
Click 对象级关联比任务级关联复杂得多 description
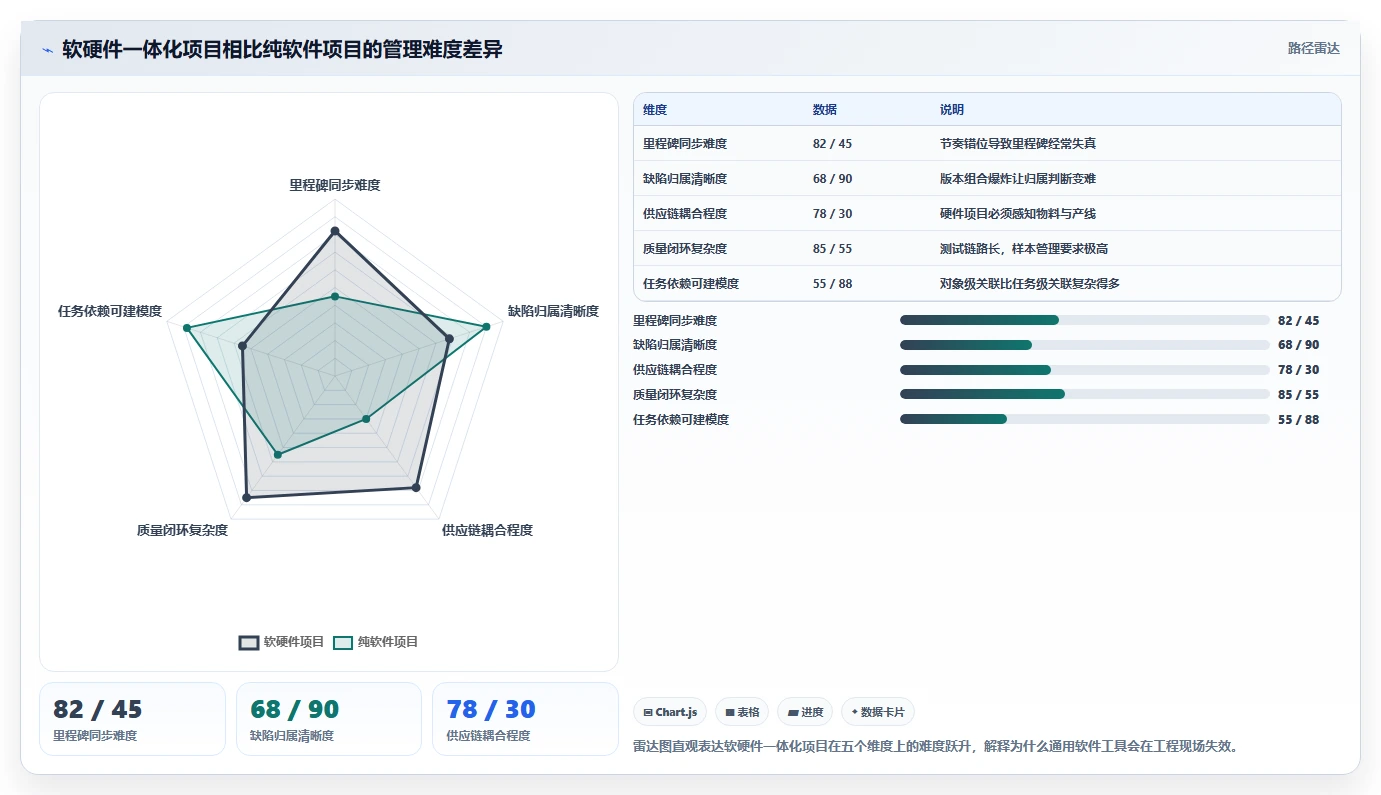point(1030,284)
